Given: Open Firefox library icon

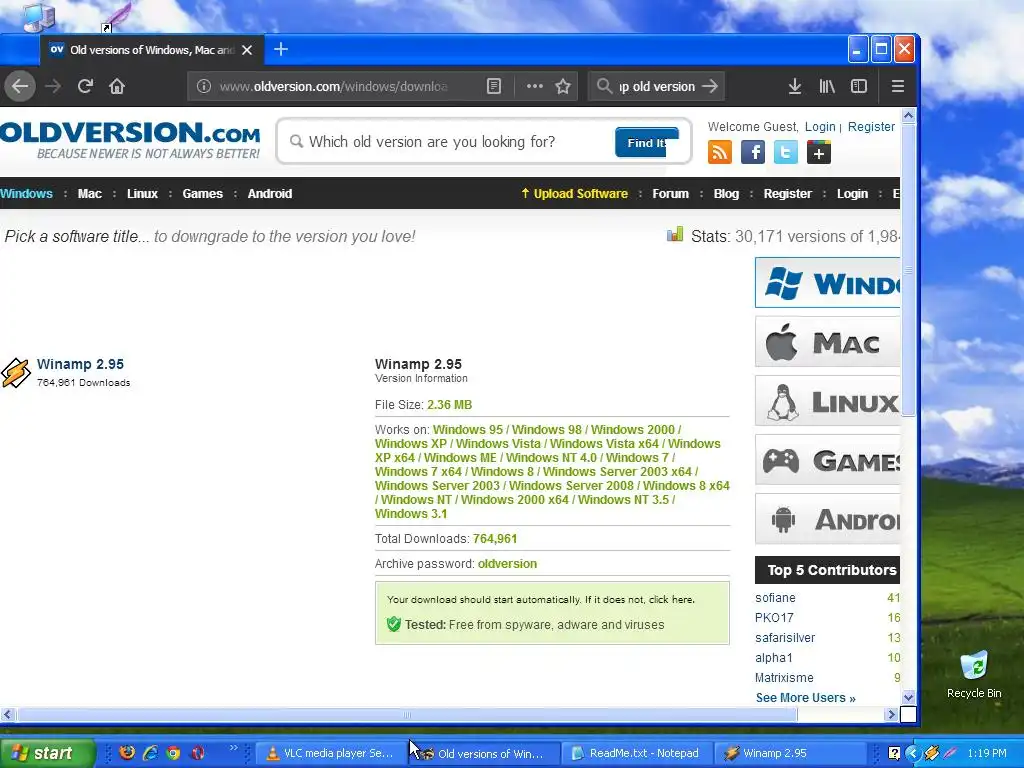Looking at the screenshot, I should coord(827,86).
